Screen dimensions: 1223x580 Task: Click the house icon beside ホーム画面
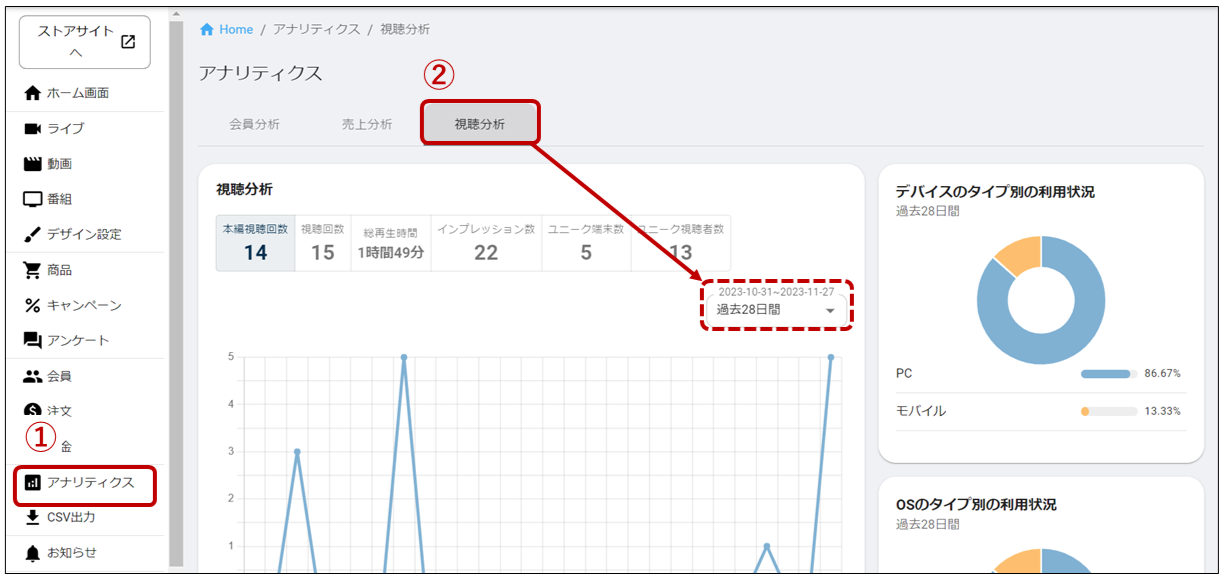(x=33, y=93)
